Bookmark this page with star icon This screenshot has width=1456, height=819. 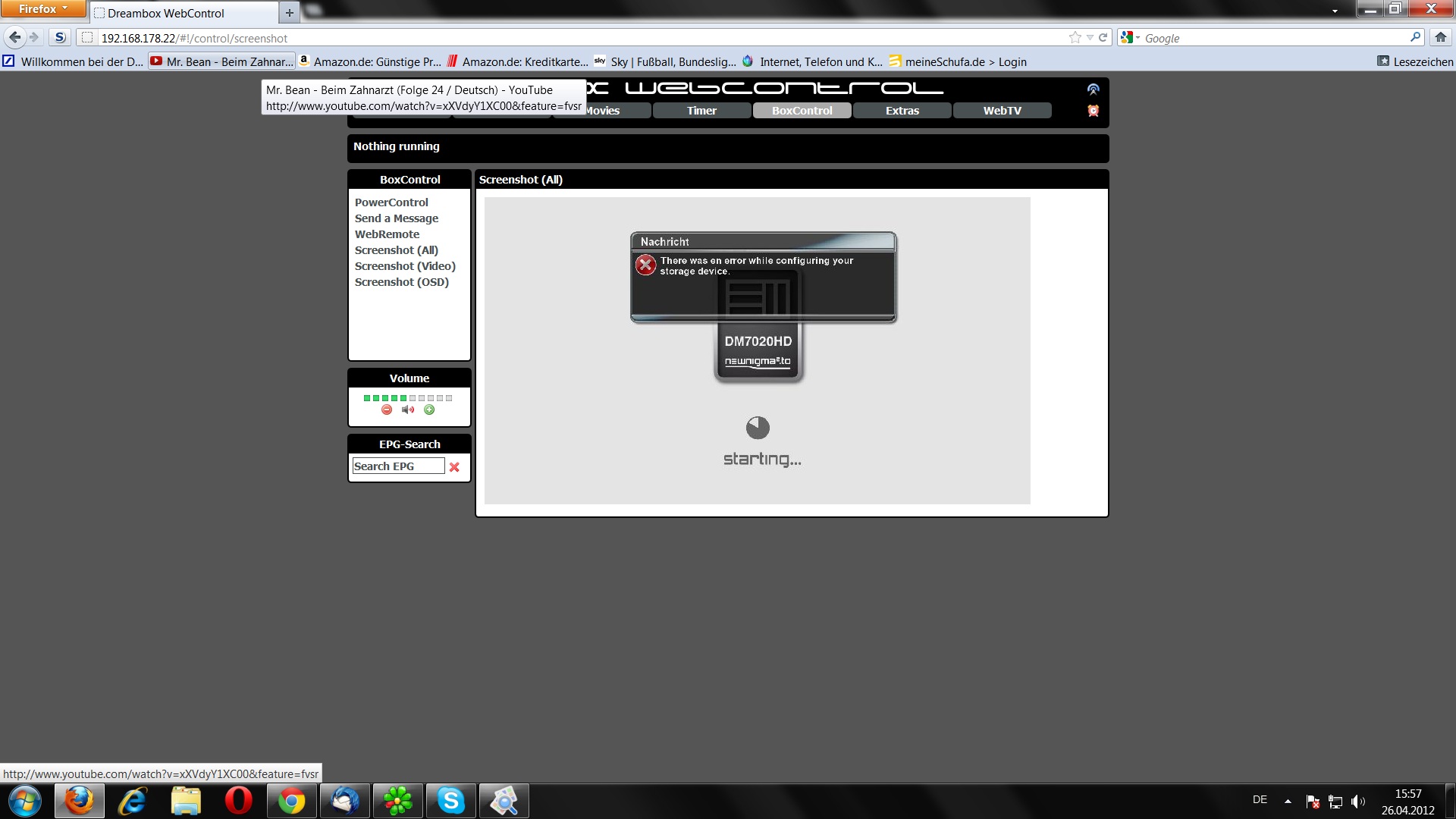coord(1075,37)
